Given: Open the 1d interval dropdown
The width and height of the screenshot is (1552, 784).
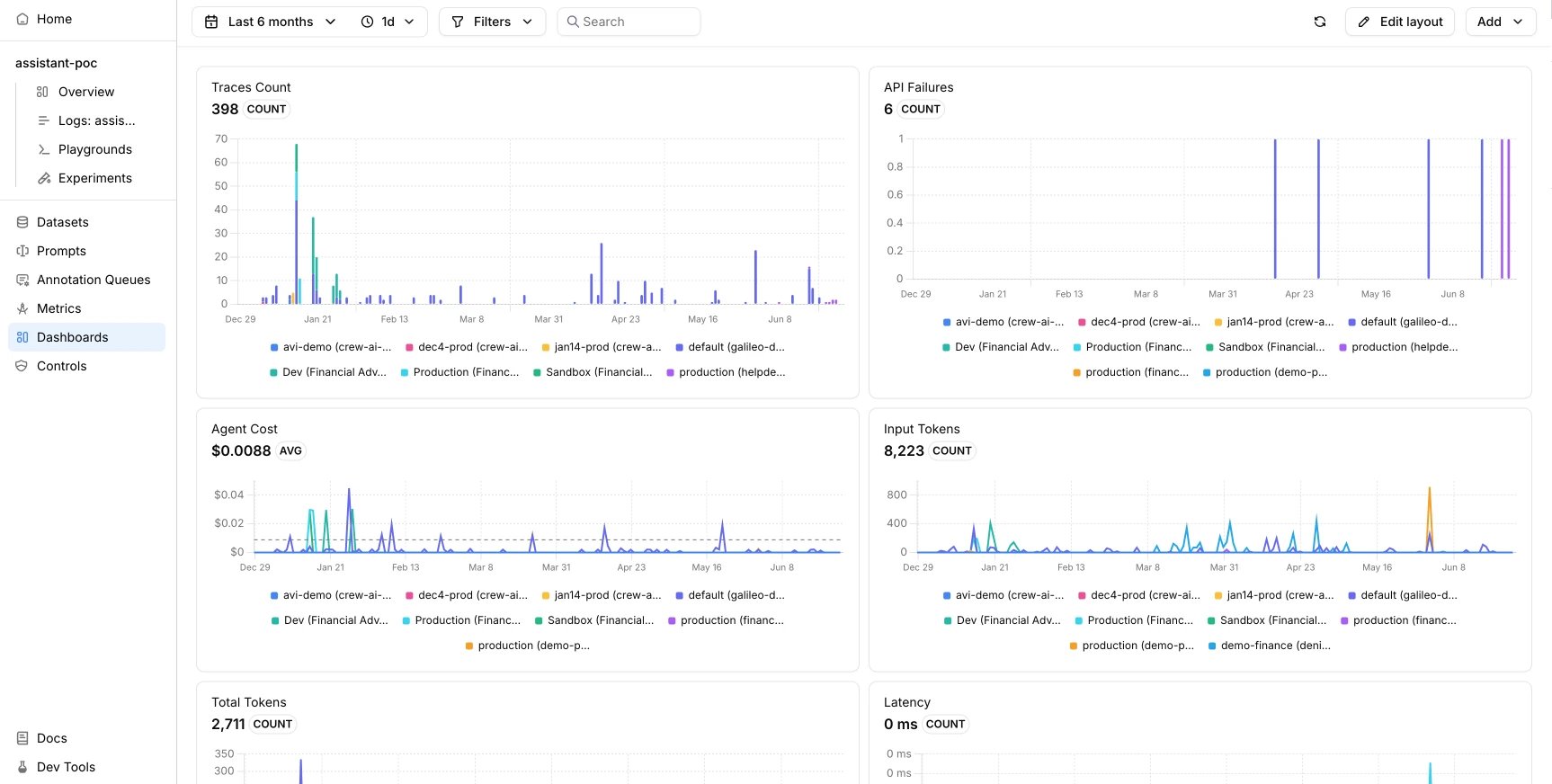Looking at the screenshot, I should tap(388, 22).
